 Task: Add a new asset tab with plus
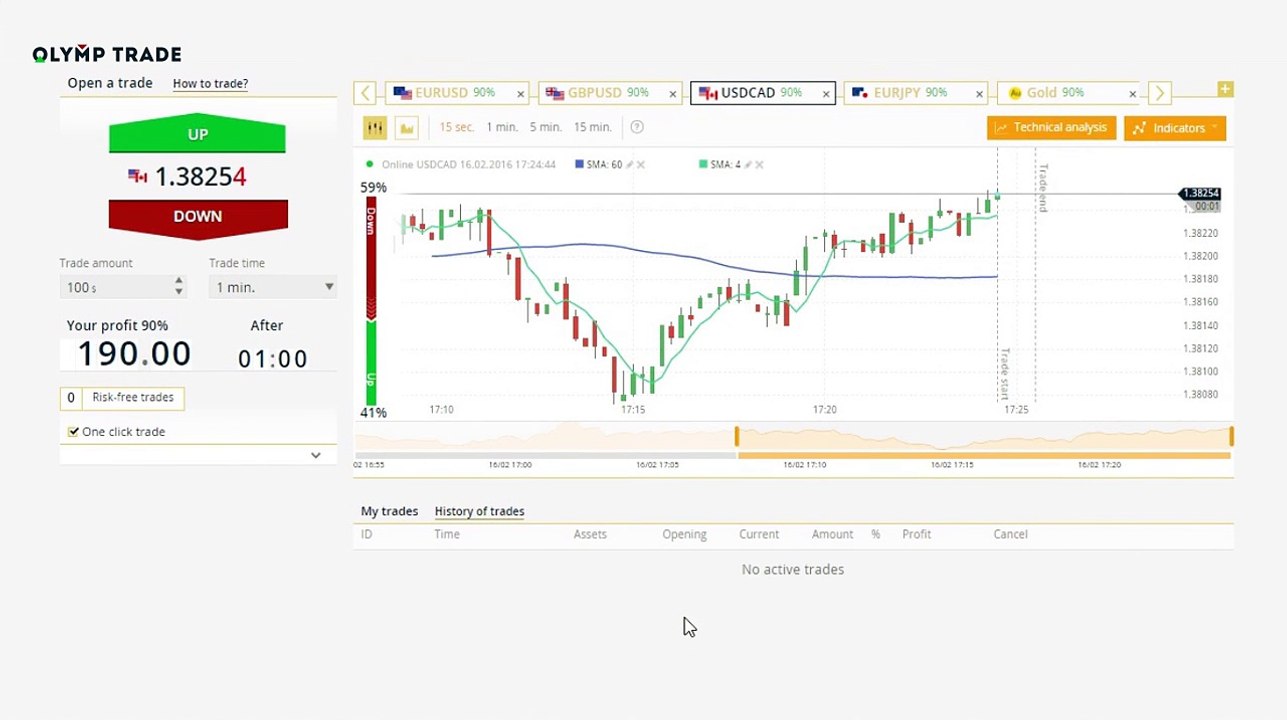coord(1225,89)
